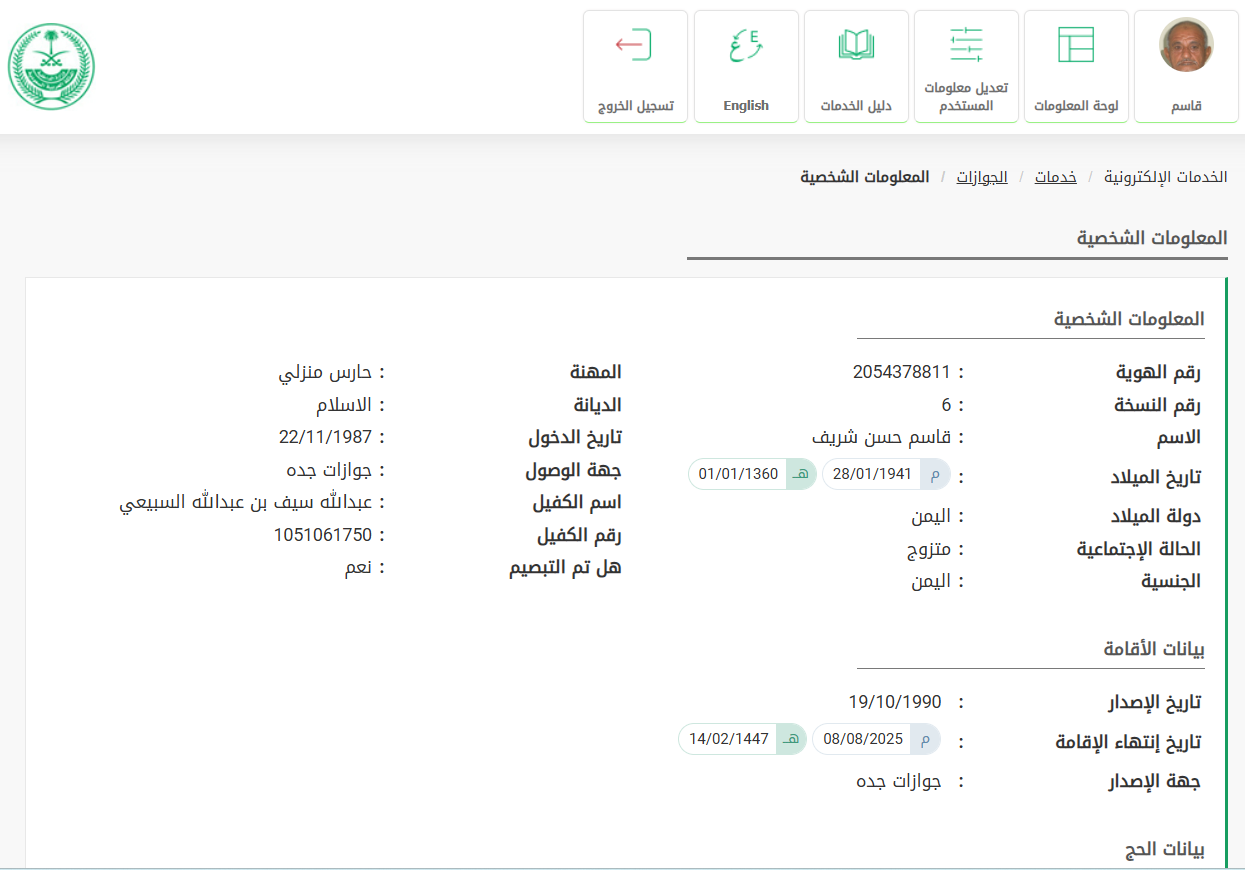This screenshot has height=870, width=1245.
Task: Select Hijri expiry date 14/02/1447
Action: point(729,740)
